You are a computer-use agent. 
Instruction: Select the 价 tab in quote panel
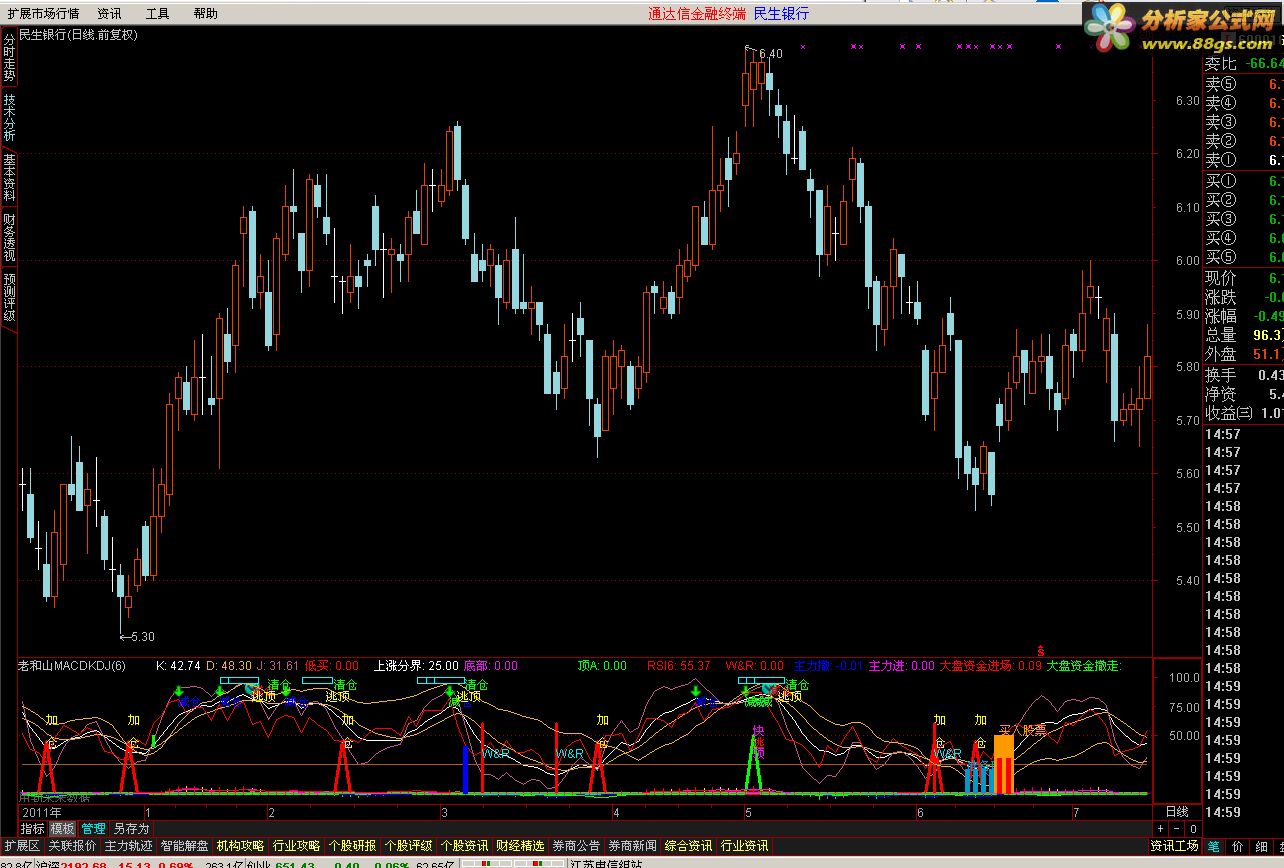[1237, 846]
